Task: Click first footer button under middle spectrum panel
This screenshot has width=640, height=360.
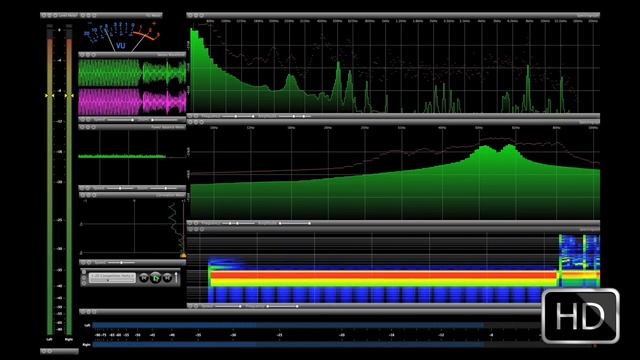Action: 190,223
